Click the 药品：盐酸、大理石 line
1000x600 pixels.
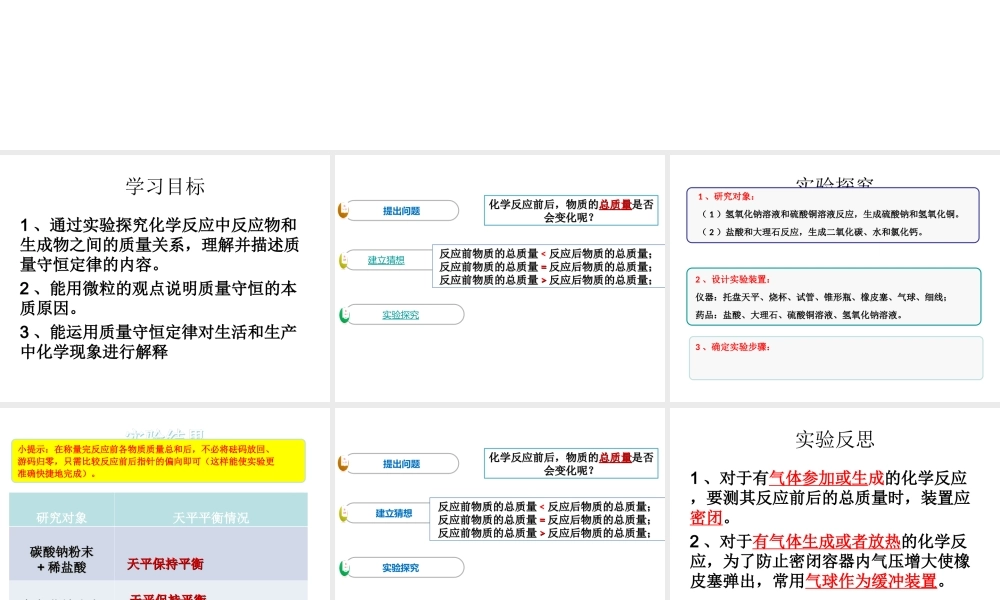[799, 315]
